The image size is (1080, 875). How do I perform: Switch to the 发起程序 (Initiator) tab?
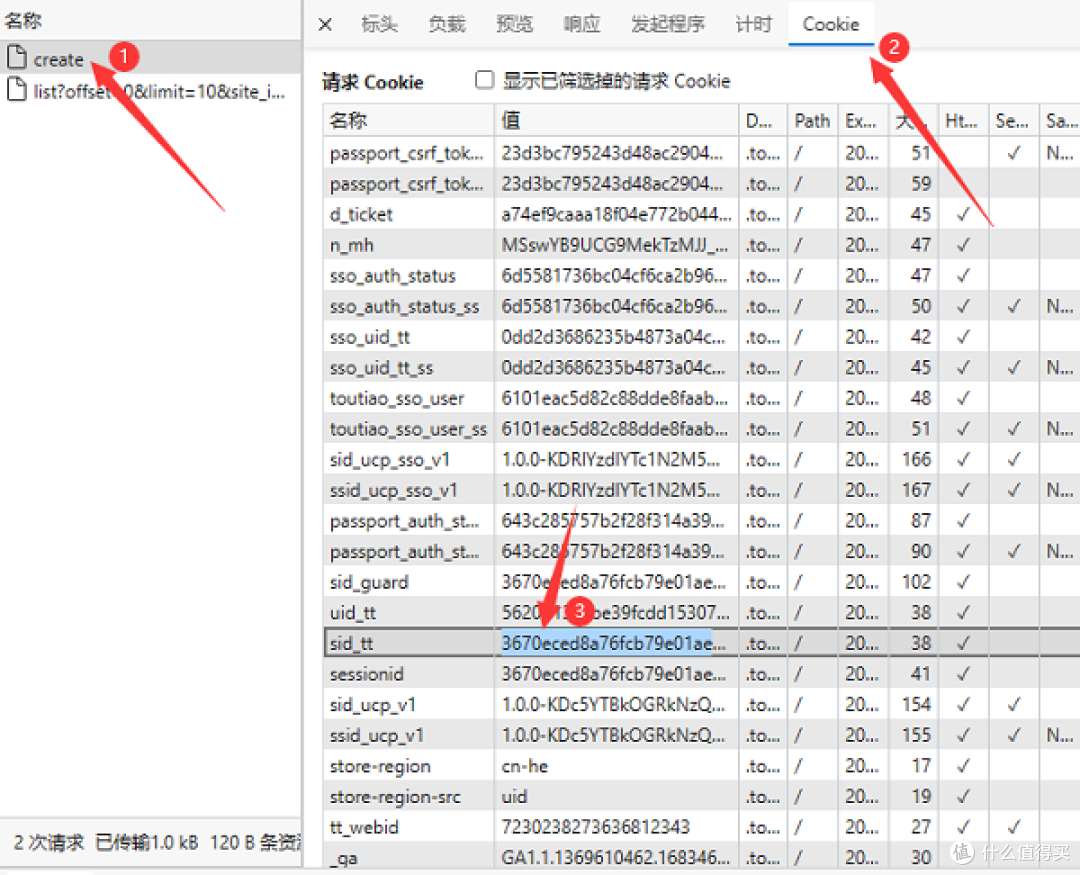click(668, 24)
